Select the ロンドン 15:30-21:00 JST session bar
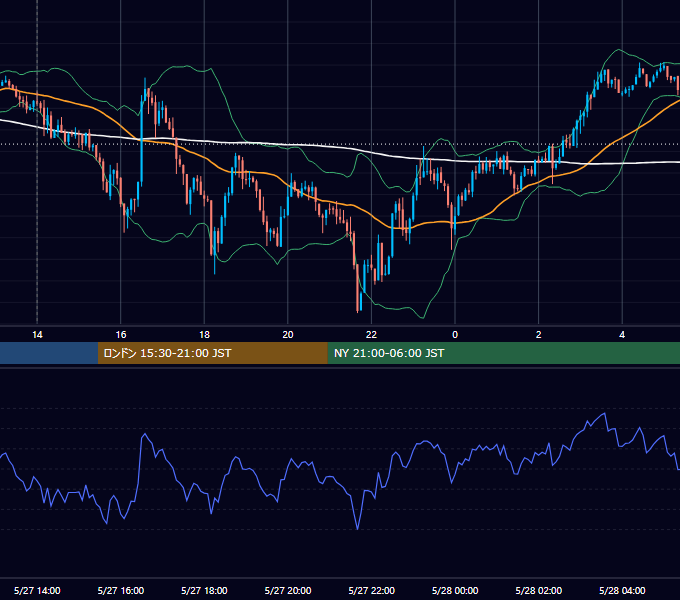This screenshot has width=680, height=600. (212, 353)
